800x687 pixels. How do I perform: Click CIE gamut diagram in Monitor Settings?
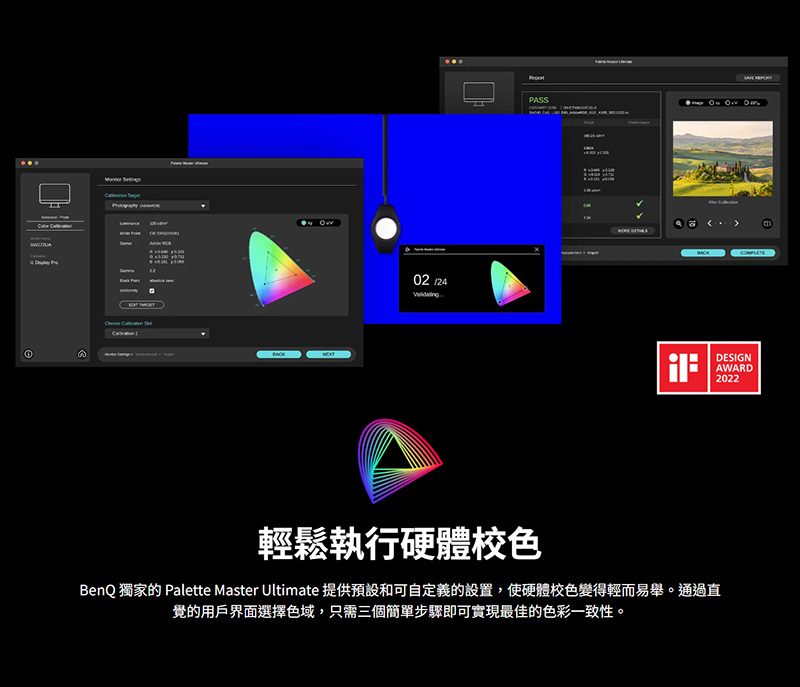click(x=280, y=268)
